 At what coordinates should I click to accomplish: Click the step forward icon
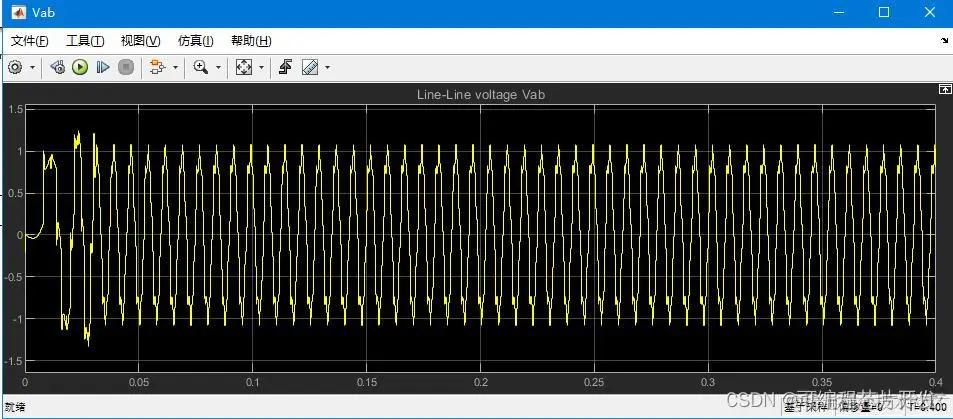point(103,67)
